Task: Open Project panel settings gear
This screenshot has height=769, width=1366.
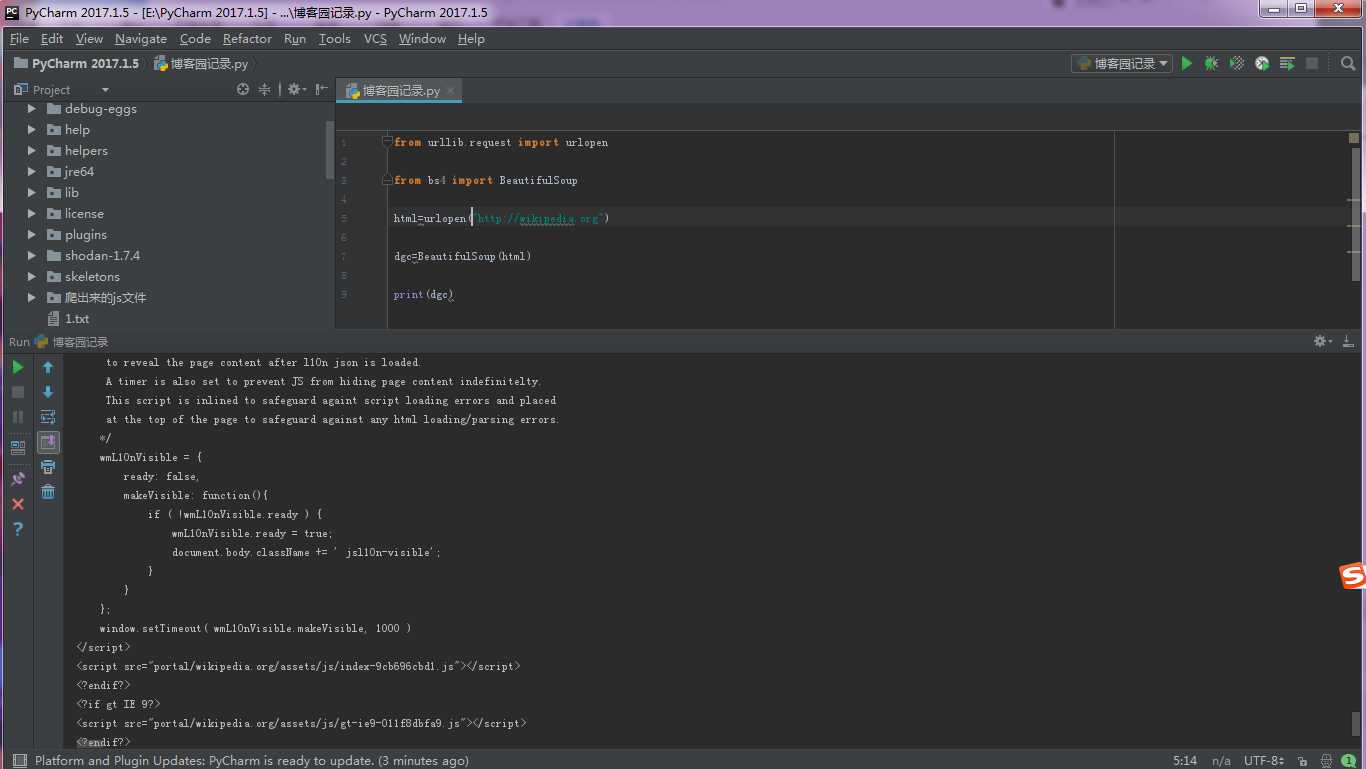Action: point(296,89)
